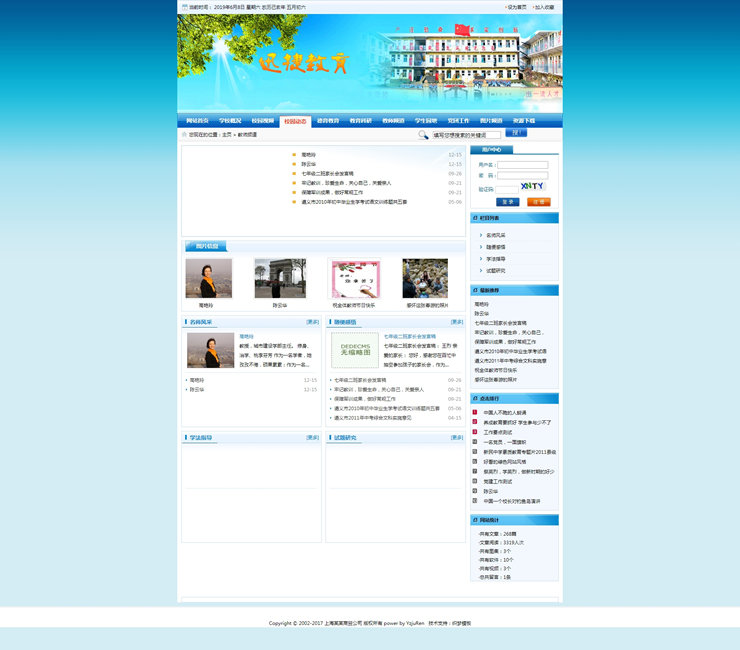Expand 试题研究 in the column list
Viewport: 740px width, 650px height.
495,271
